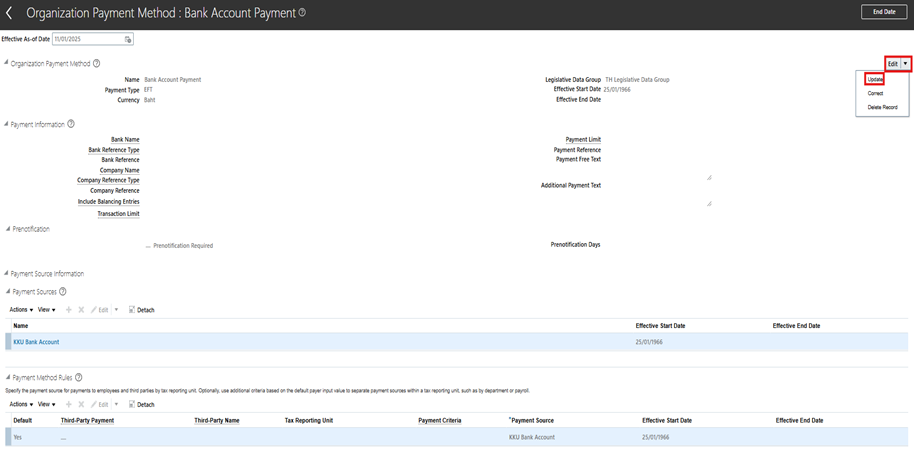This screenshot has height=451, width=914.
Task: Open help for Organization Payment Method section
Action: [97, 63]
